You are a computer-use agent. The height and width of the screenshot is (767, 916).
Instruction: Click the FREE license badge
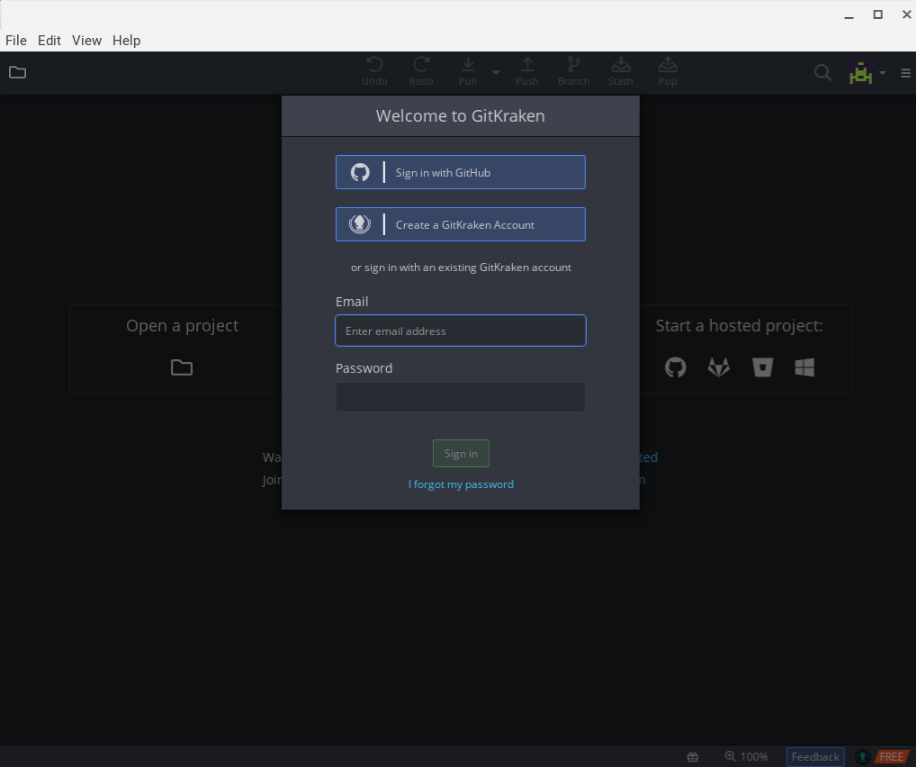(x=891, y=757)
